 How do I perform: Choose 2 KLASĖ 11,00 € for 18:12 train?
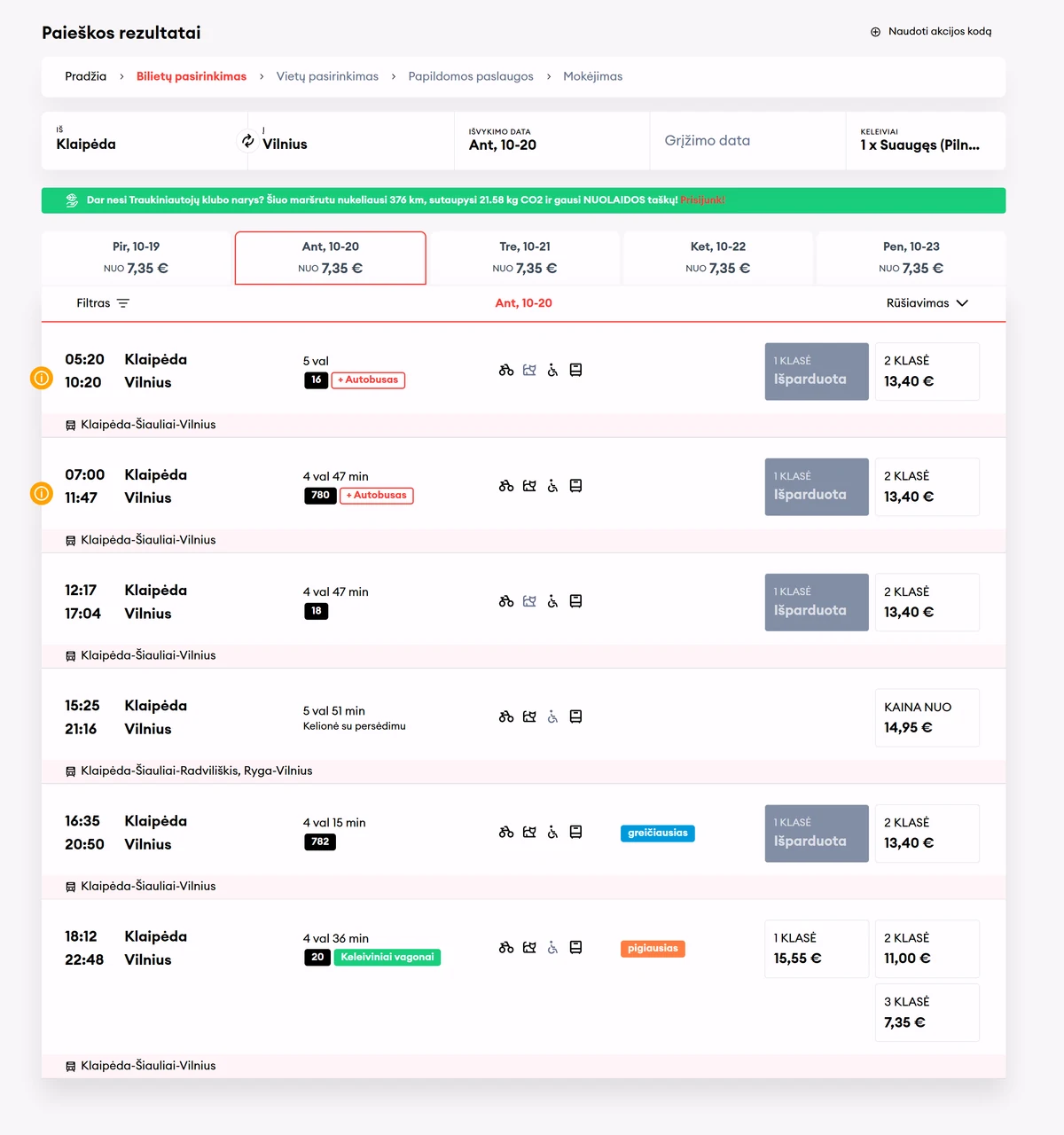coord(927,949)
